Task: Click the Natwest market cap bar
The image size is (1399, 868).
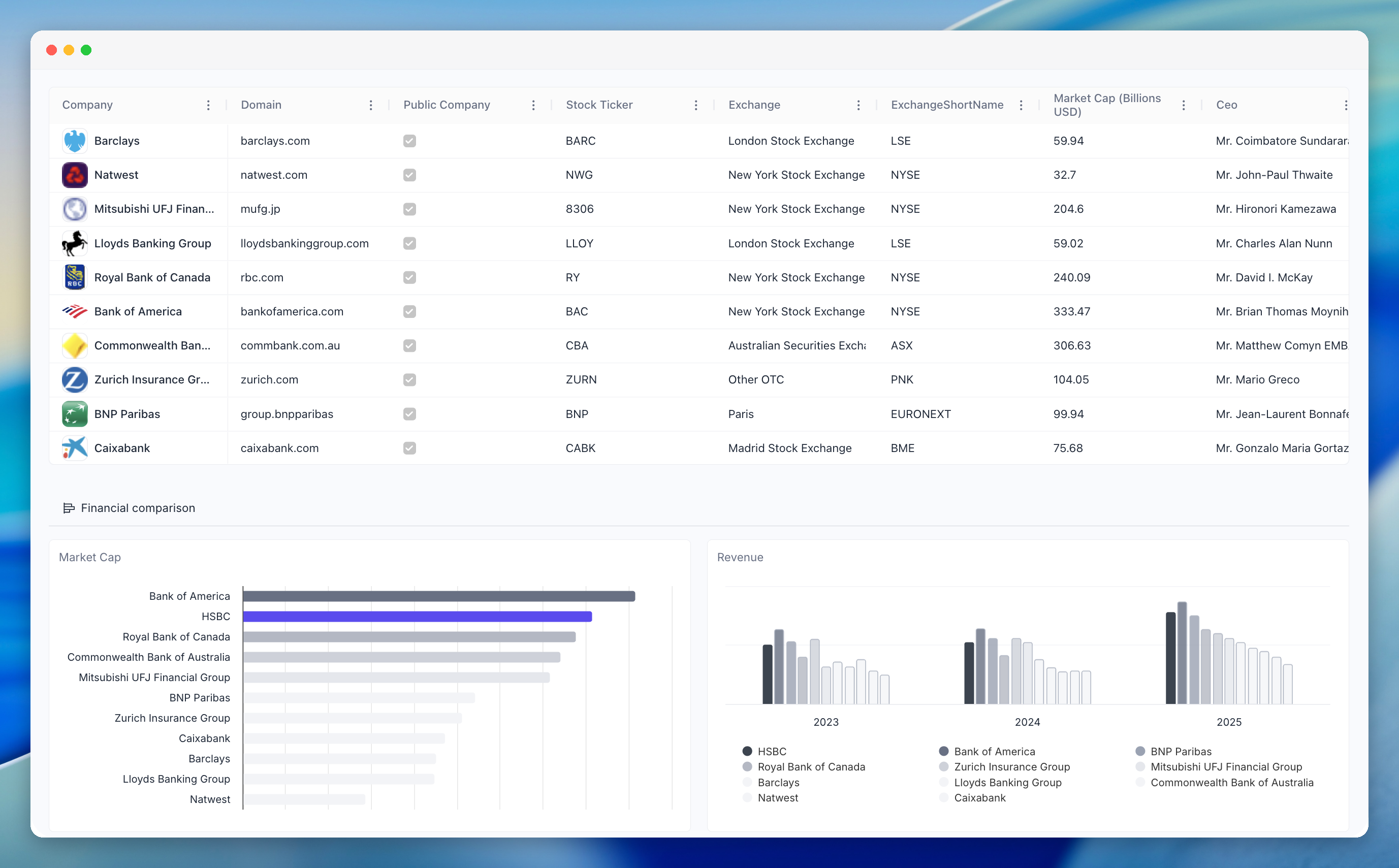Action: pos(304,799)
